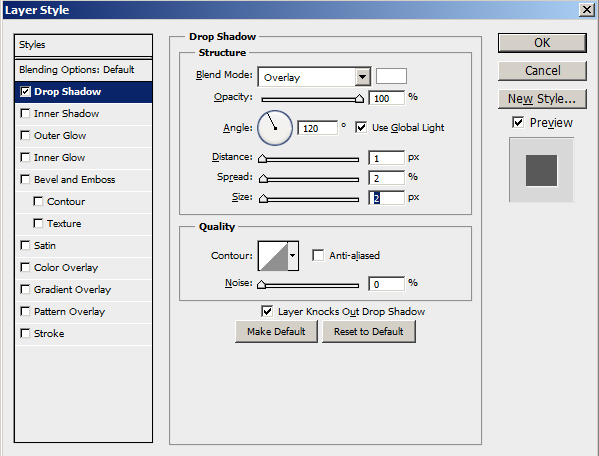599x456 pixels.
Task: Click the shadow color swatch
Action: click(x=391, y=76)
